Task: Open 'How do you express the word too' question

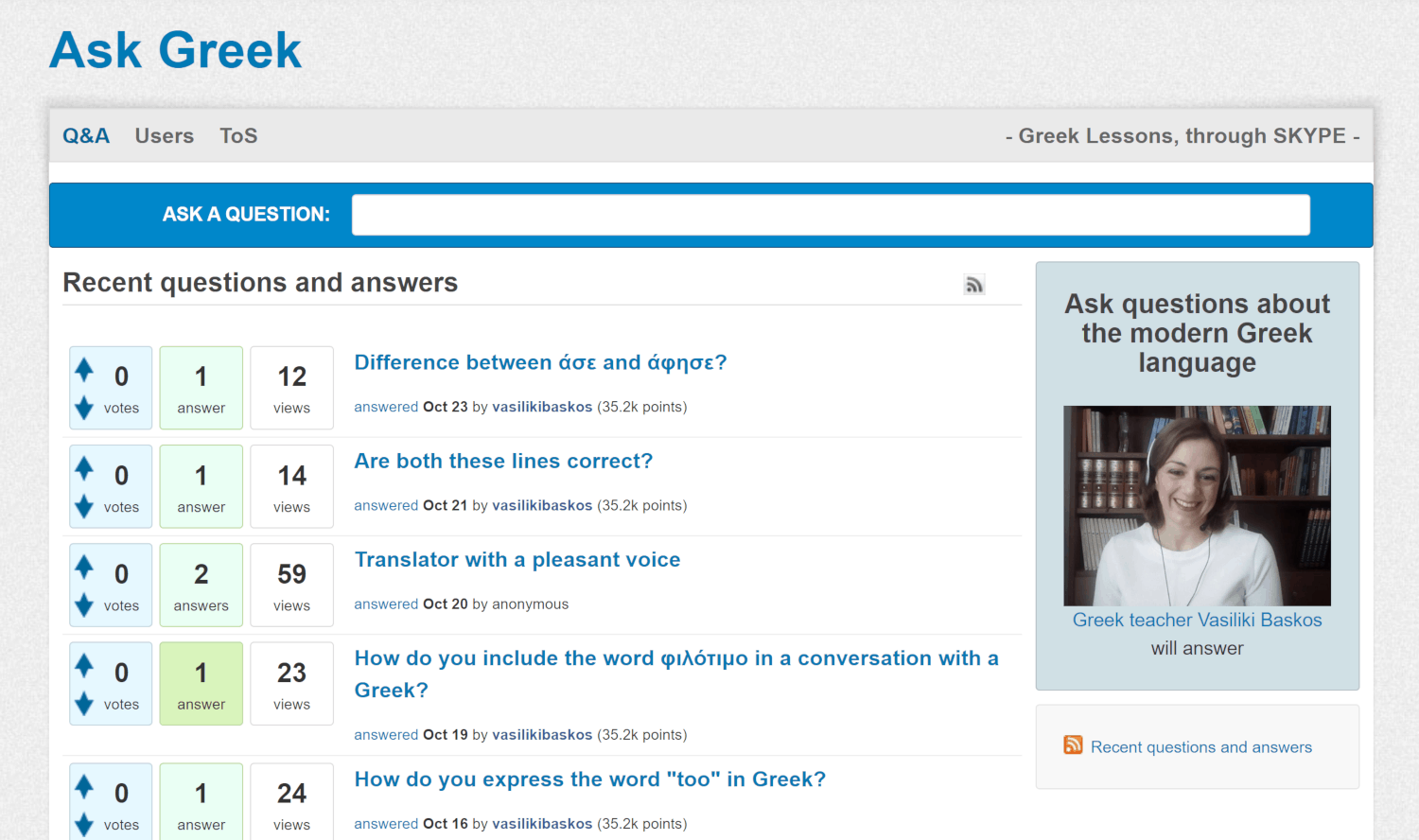Action: [x=589, y=779]
